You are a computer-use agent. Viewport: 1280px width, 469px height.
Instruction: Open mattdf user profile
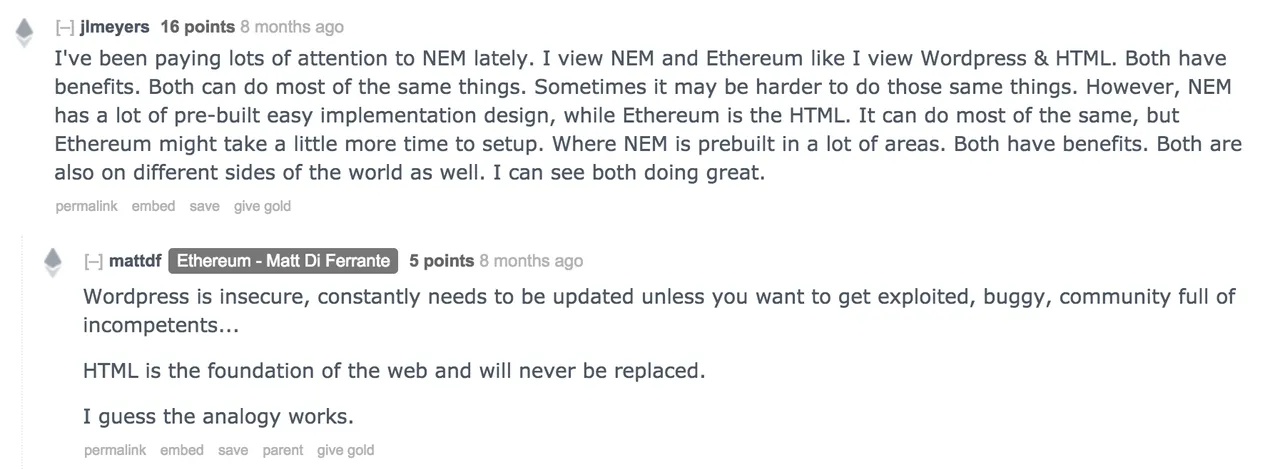(x=135, y=261)
